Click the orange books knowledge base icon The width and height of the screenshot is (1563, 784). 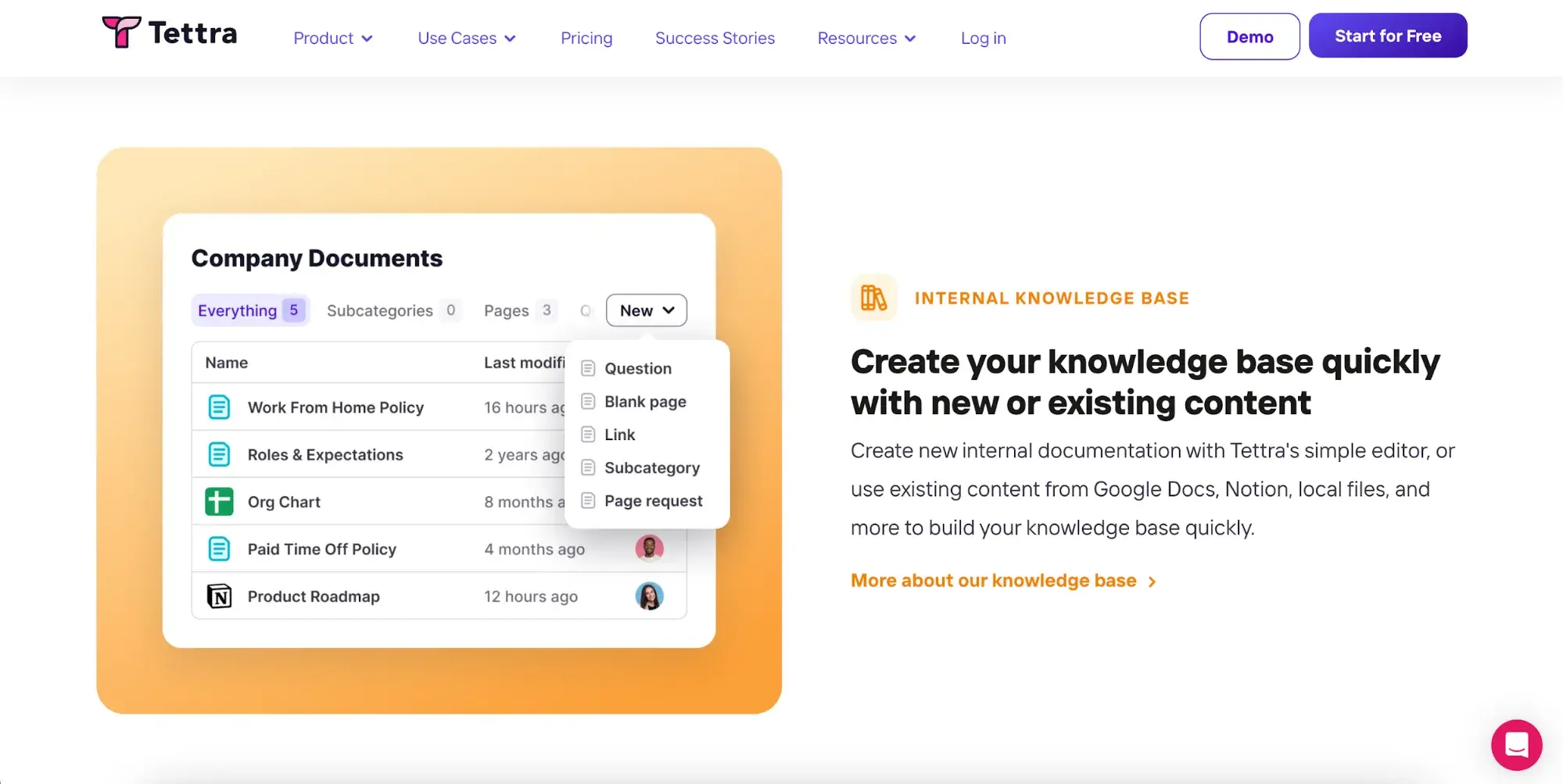873,298
